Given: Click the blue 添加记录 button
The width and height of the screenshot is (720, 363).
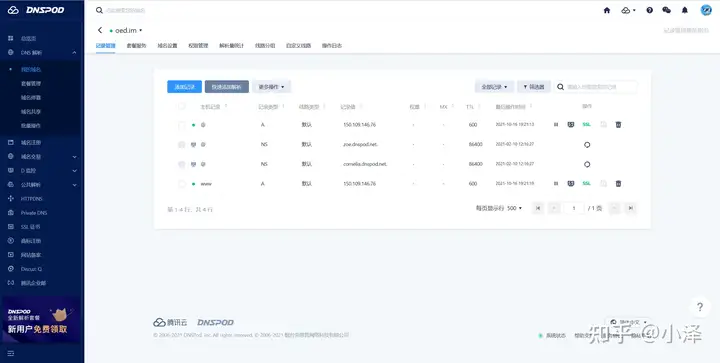Looking at the screenshot, I should pyautogui.click(x=185, y=87).
